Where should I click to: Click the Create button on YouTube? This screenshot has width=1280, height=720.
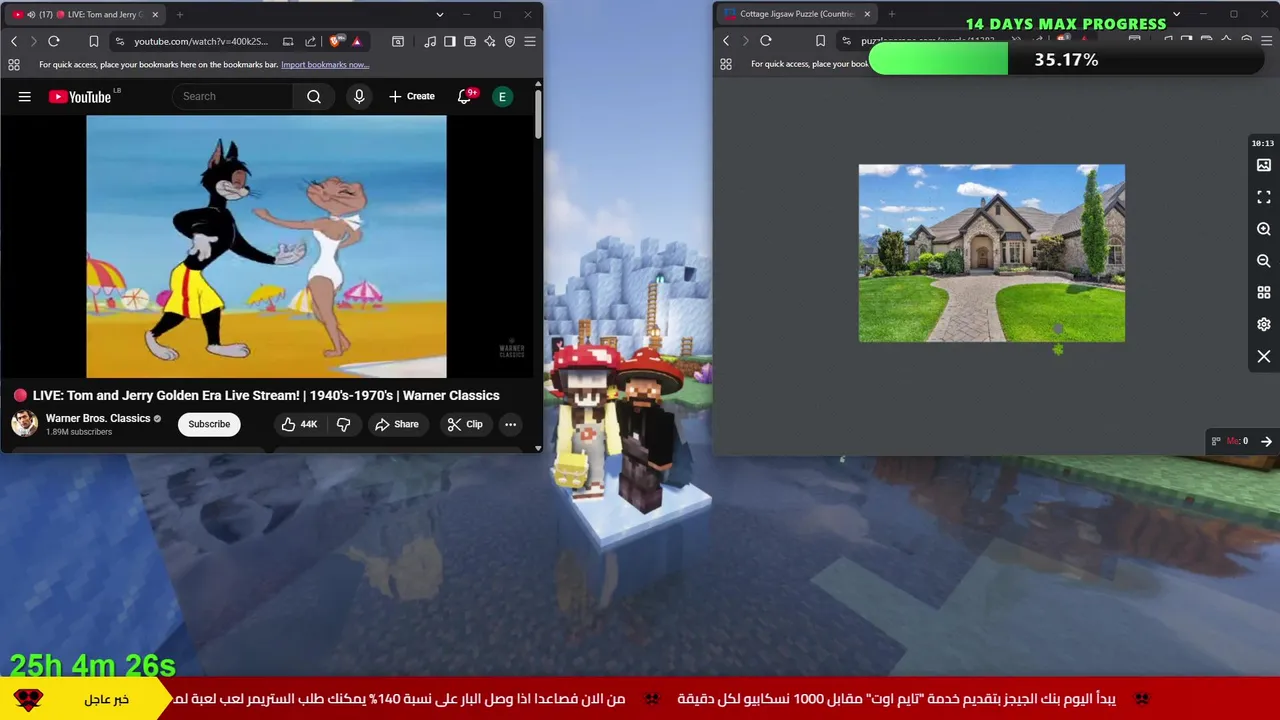(x=412, y=96)
